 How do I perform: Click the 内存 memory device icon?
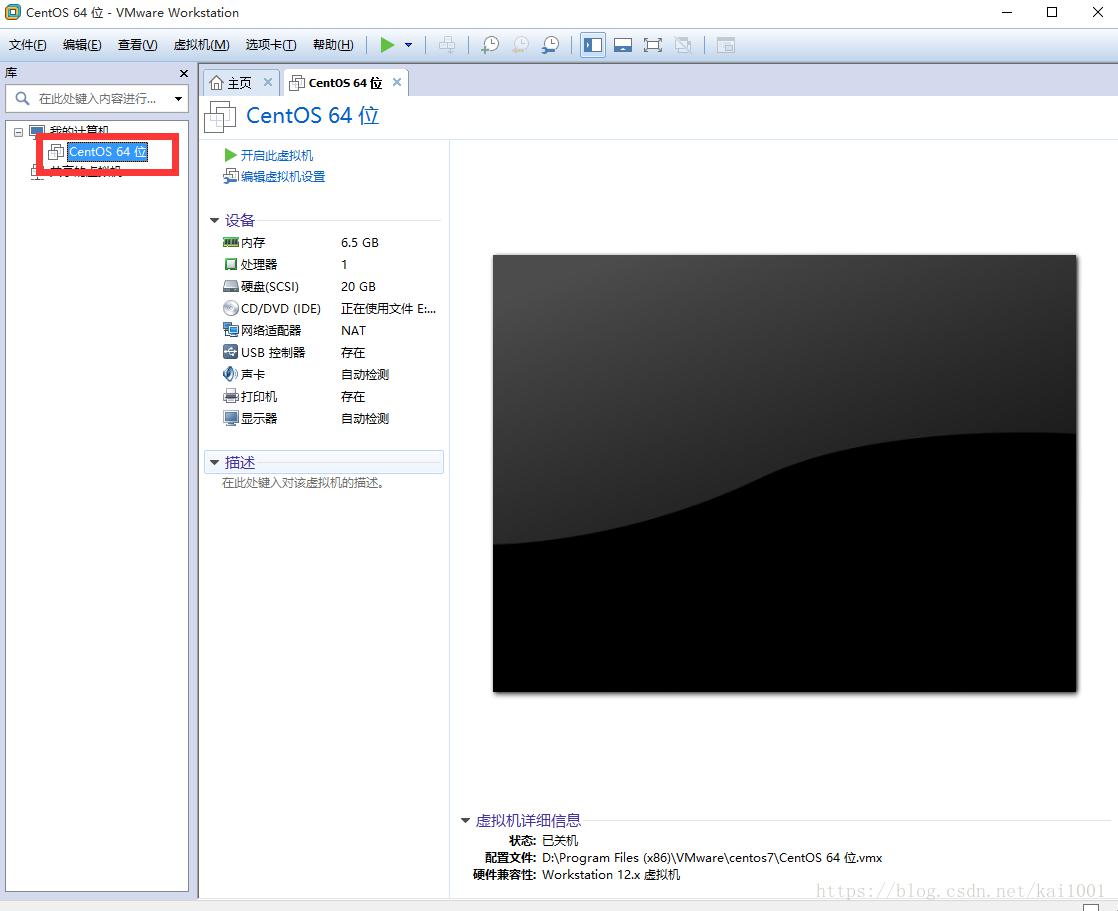pyautogui.click(x=230, y=242)
